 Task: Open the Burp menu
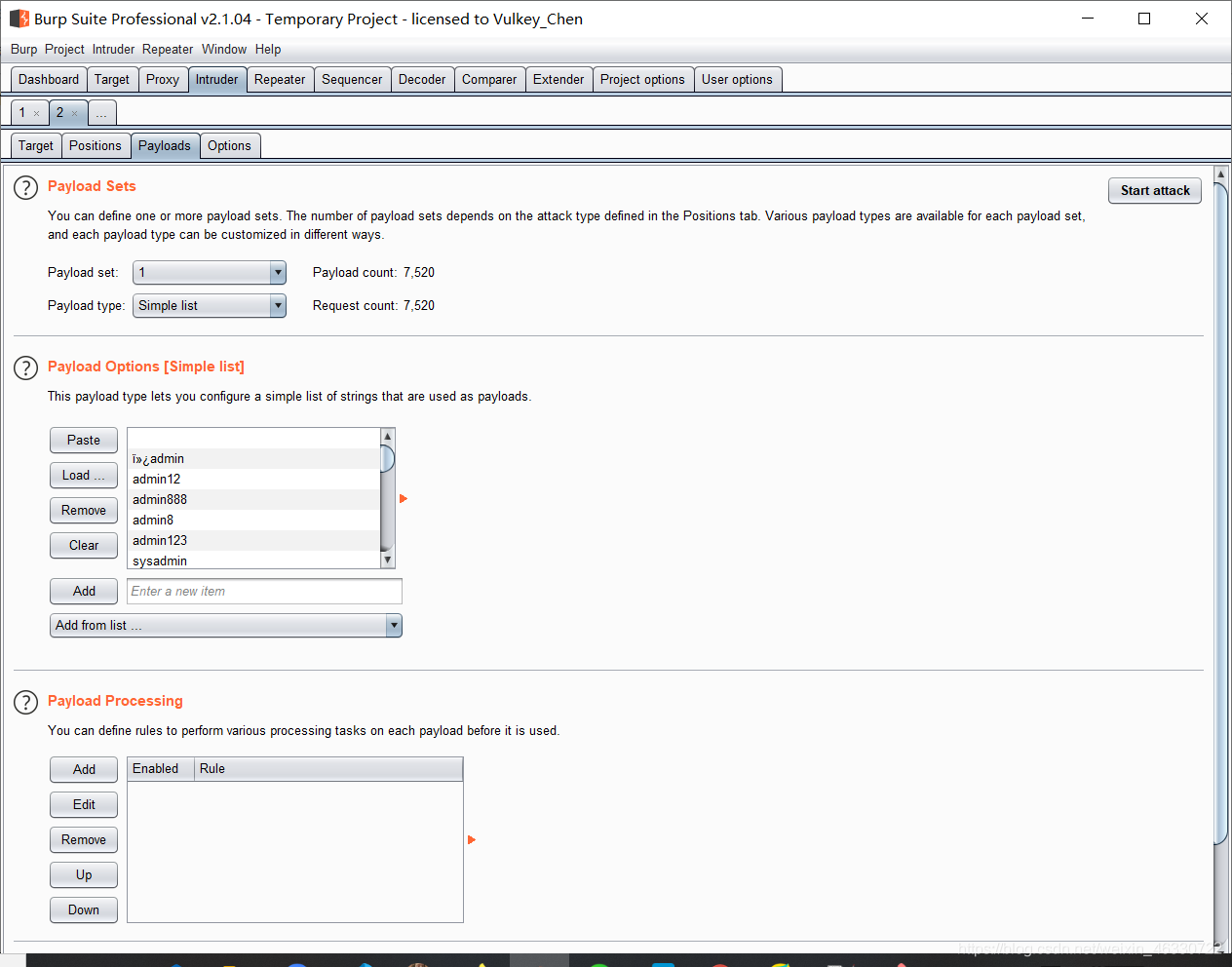point(24,49)
